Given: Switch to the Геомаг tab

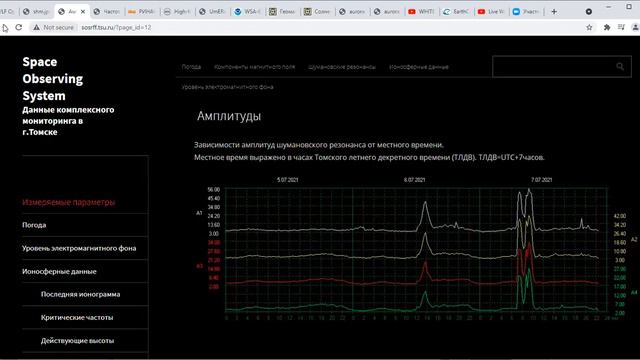Looking at the screenshot, I should [282, 11].
